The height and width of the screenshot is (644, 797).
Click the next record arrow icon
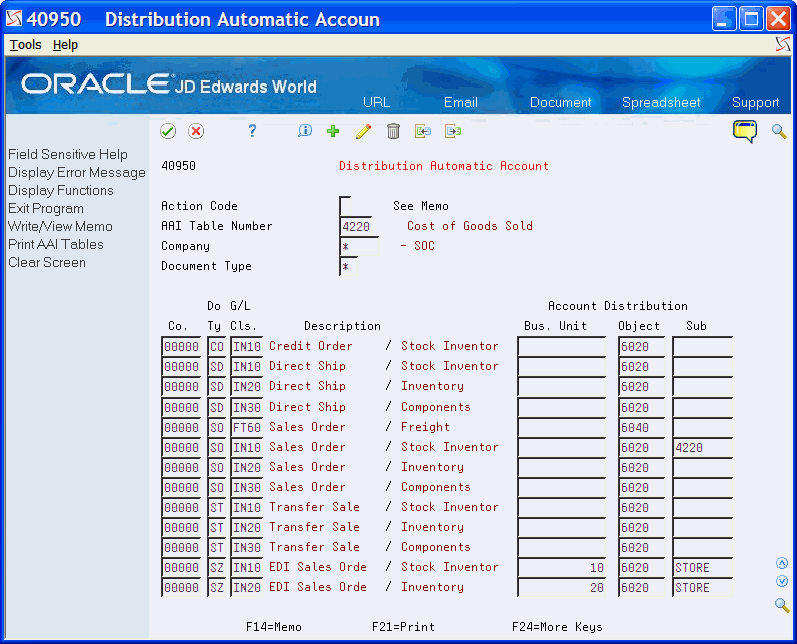(452, 131)
